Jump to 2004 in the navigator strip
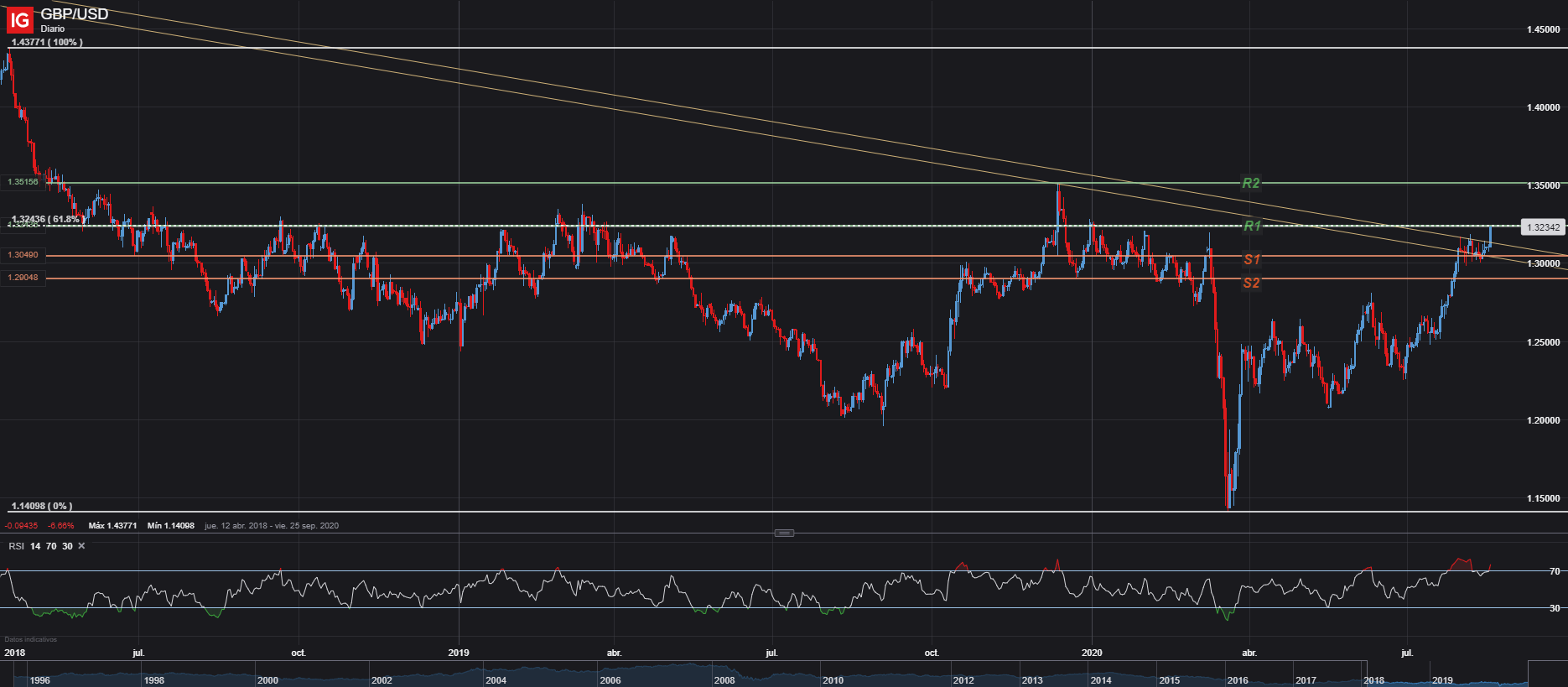Screen dimensions: 1568x687 pos(496,680)
